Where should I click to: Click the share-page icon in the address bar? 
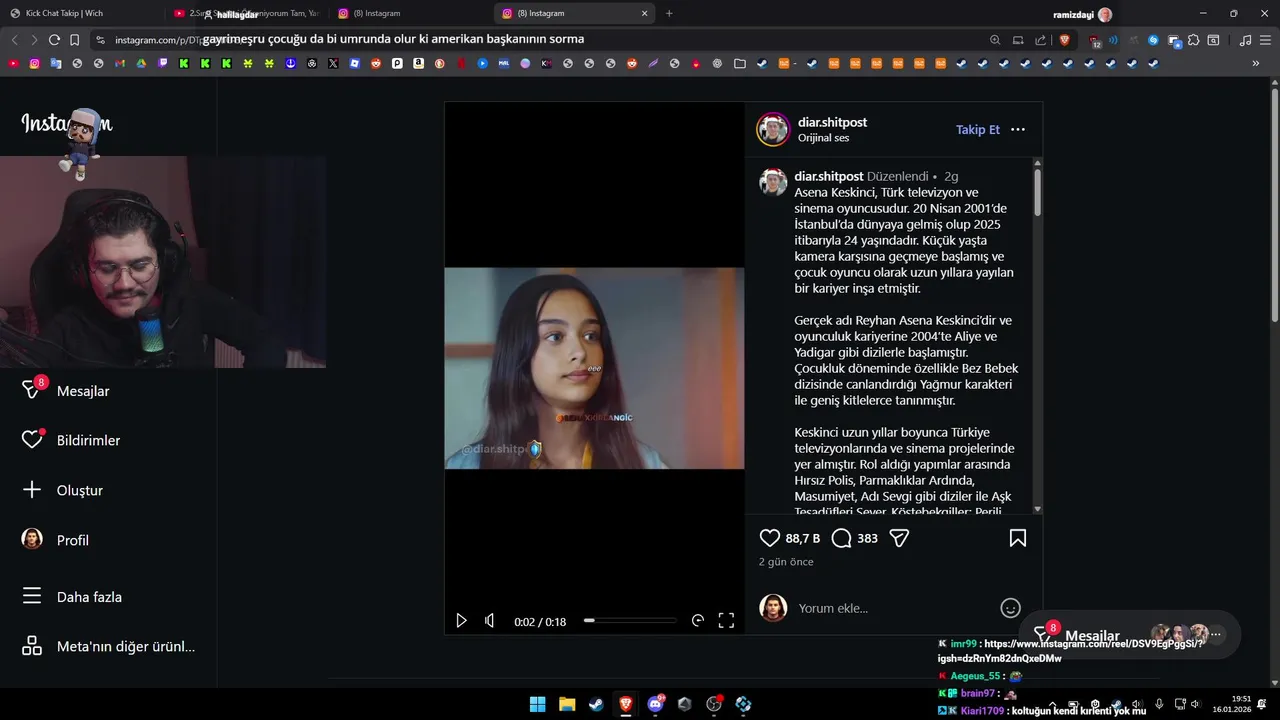(1041, 40)
